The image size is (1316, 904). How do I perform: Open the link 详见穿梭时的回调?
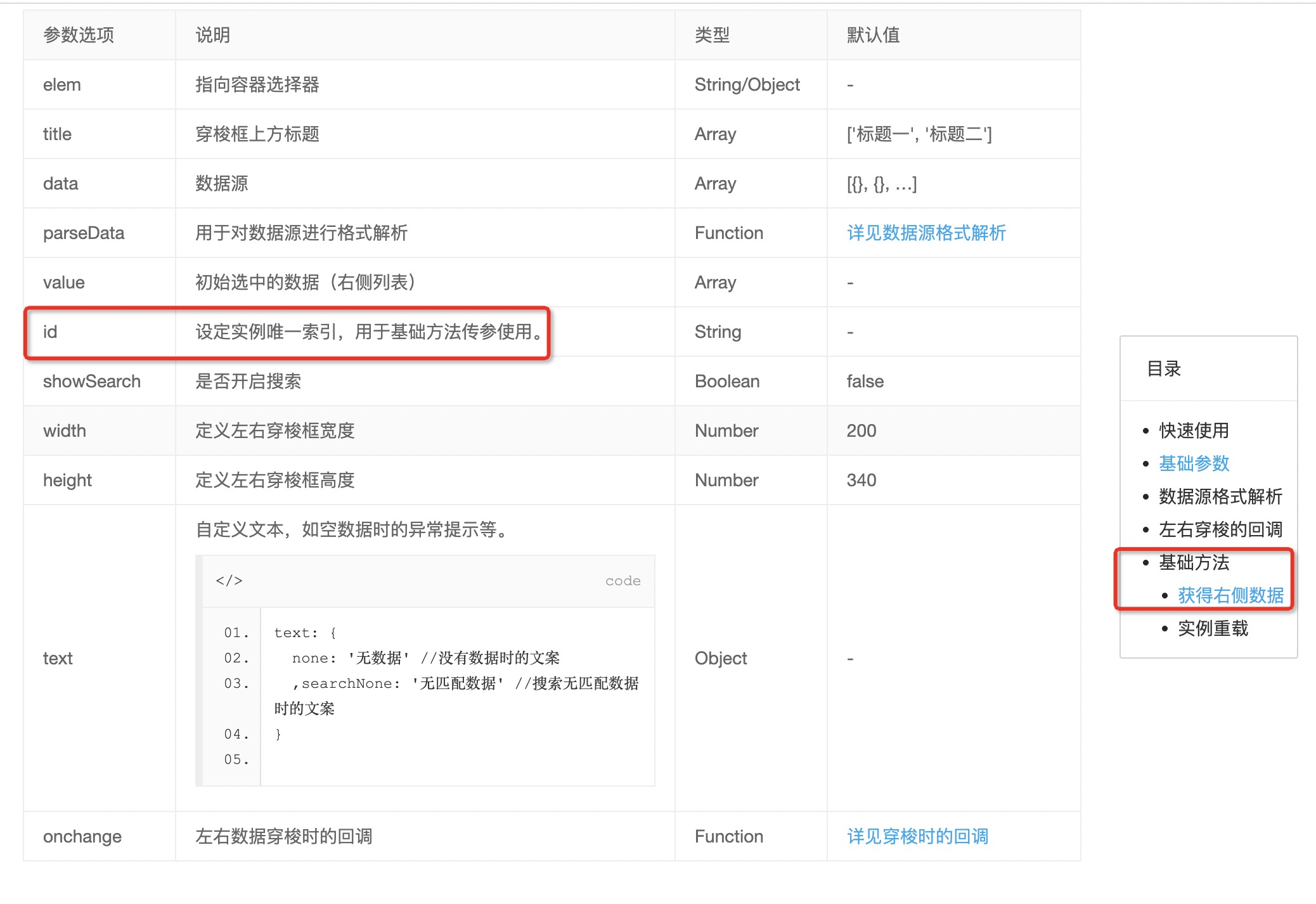(917, 836)
